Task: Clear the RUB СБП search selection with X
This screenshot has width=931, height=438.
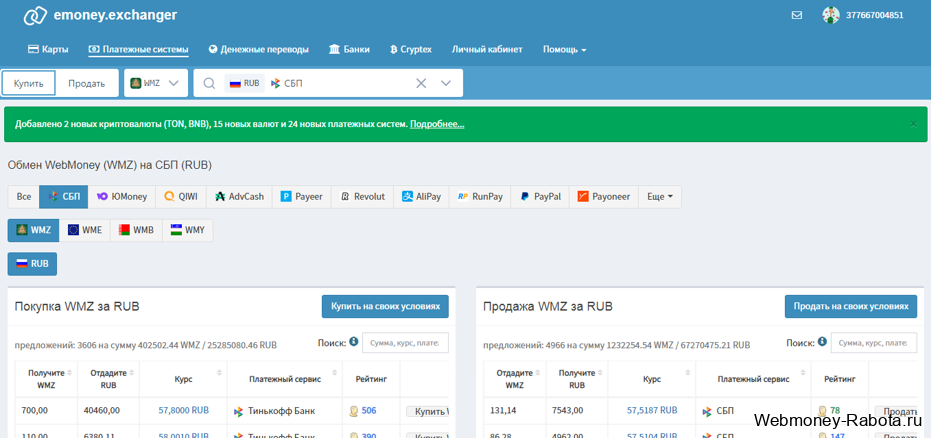Action: pyautogui.click(x=421, y=83)
